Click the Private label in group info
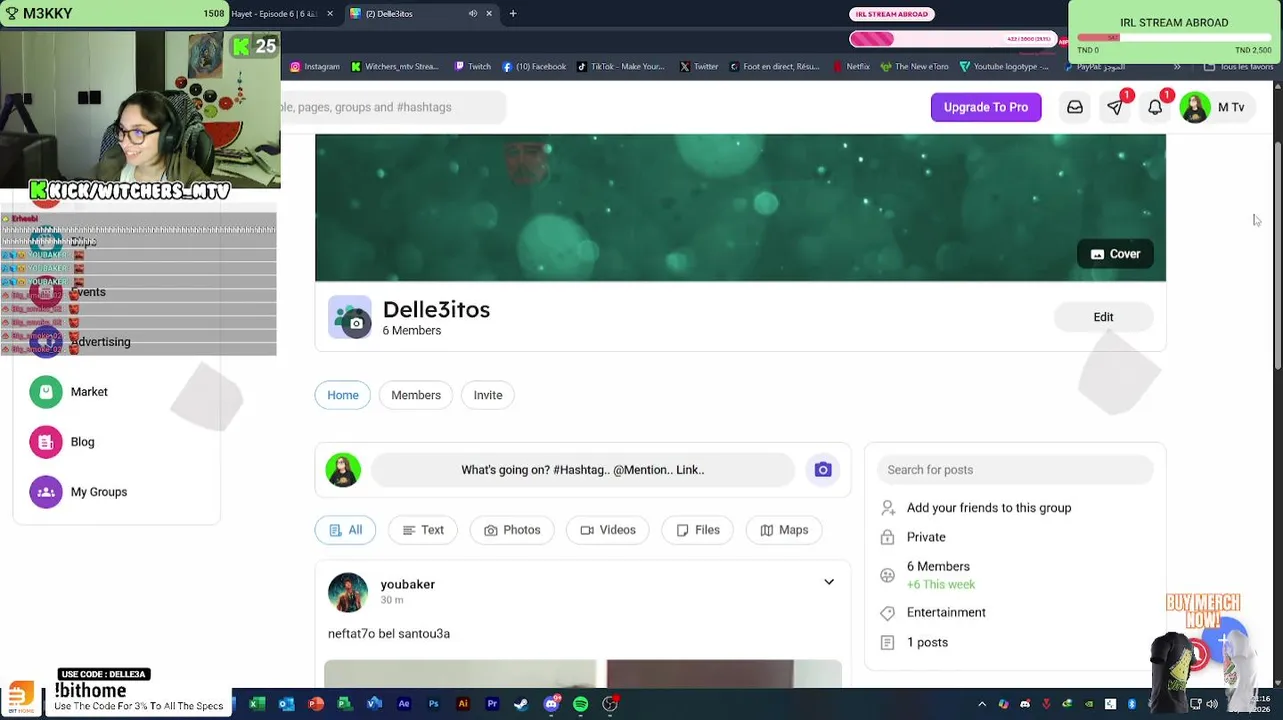Image resolution: width=1283 pixels, height=720 pixels. 926,537
